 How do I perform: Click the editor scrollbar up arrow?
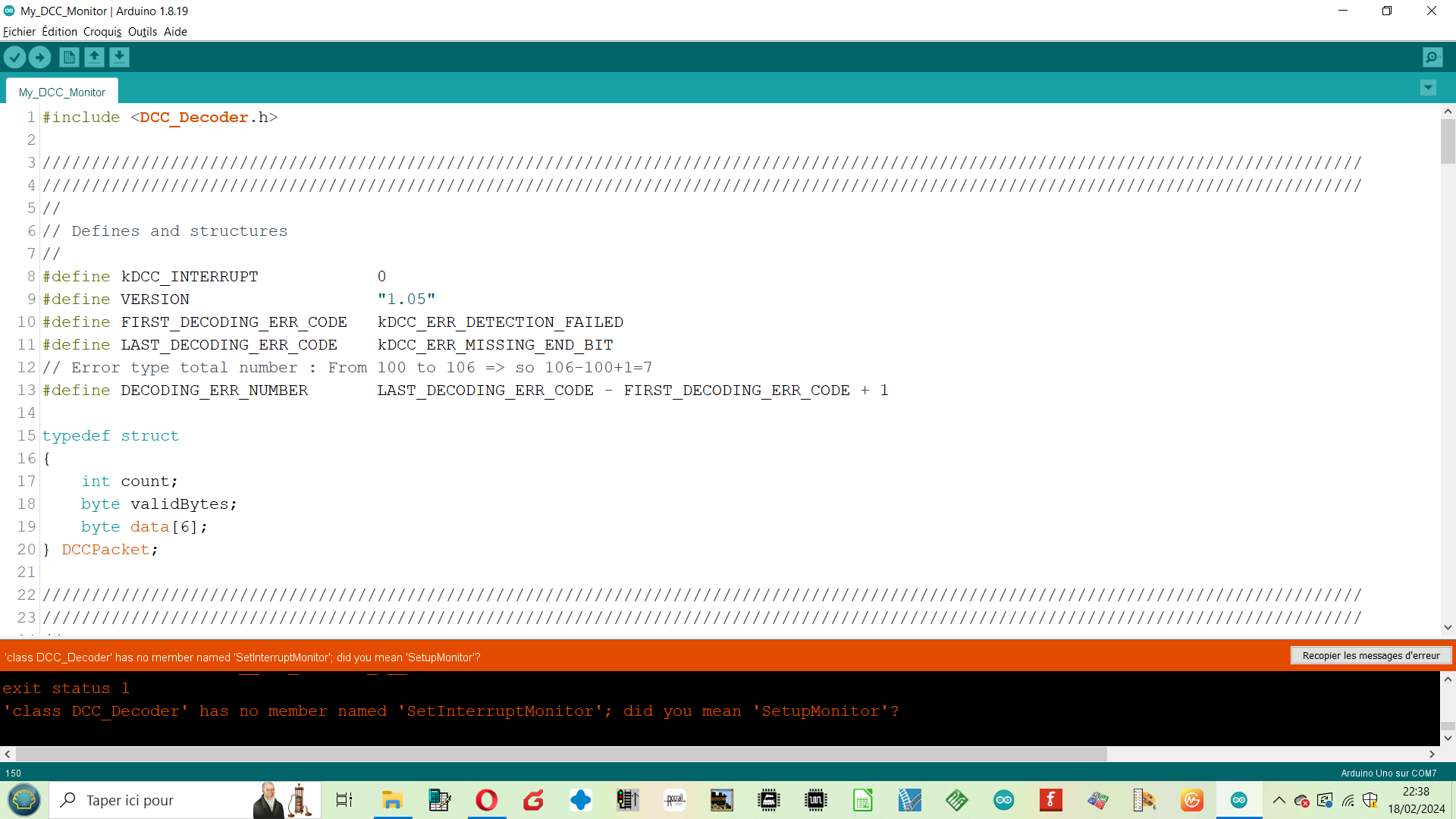click(1448, 111)
